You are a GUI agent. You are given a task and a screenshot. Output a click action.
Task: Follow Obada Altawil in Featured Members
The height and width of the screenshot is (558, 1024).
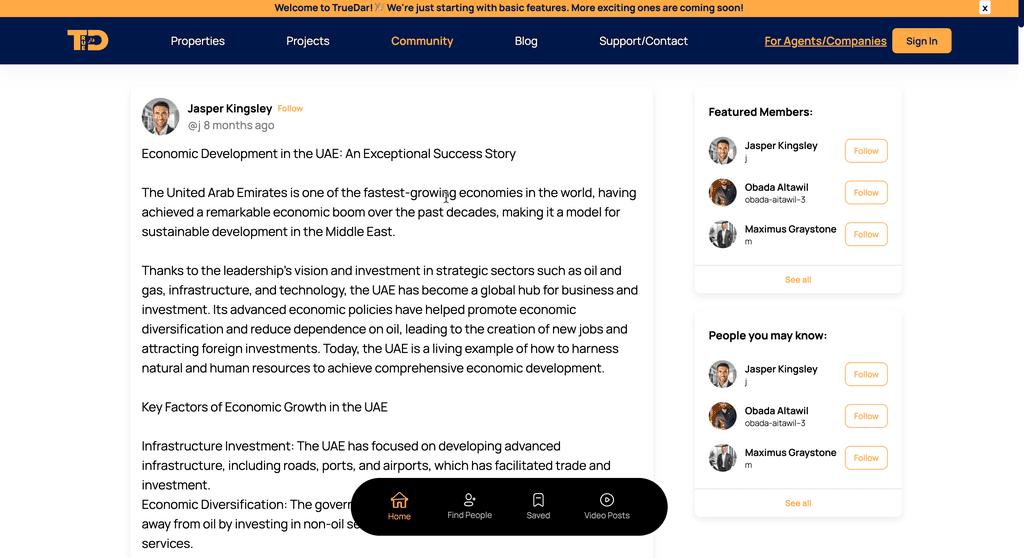coord(866,193)
